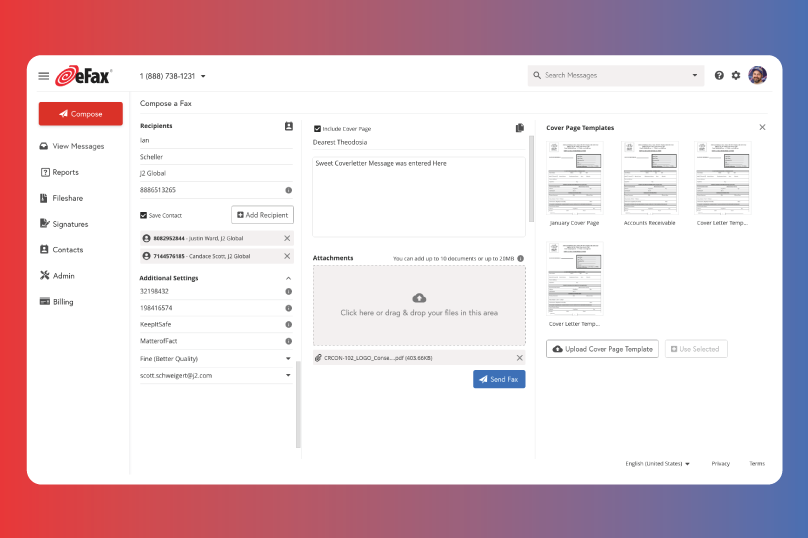The height and width of the screenshot is (538, 808).
Task: Click contact avatar icon for Candace Scott
Action: point(146,256)
